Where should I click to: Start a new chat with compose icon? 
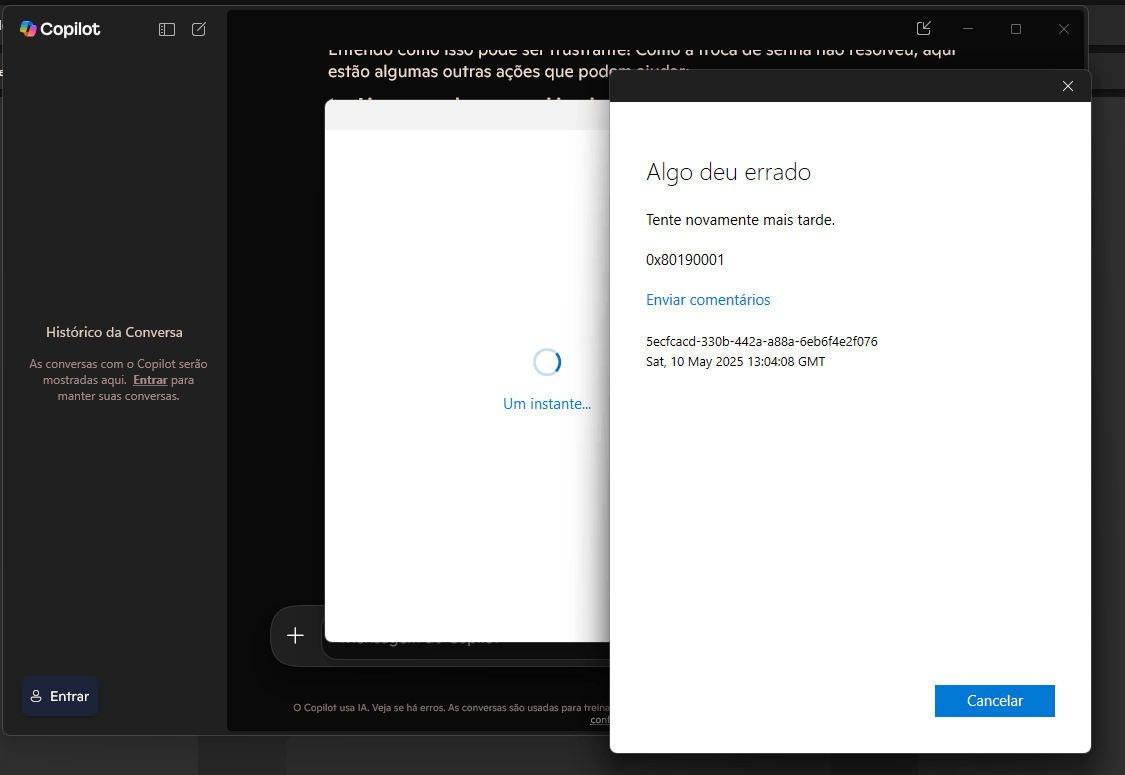click(x=199, y=29)
